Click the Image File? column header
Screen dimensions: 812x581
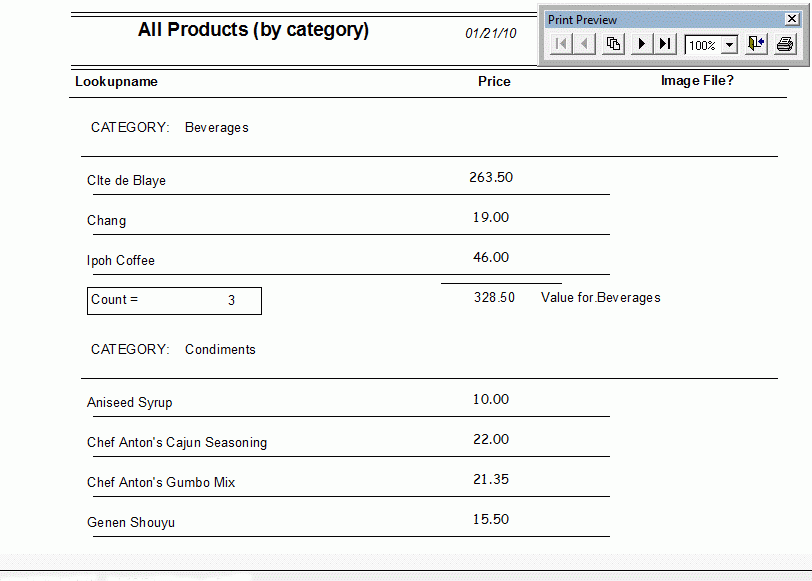pos(697,80)
